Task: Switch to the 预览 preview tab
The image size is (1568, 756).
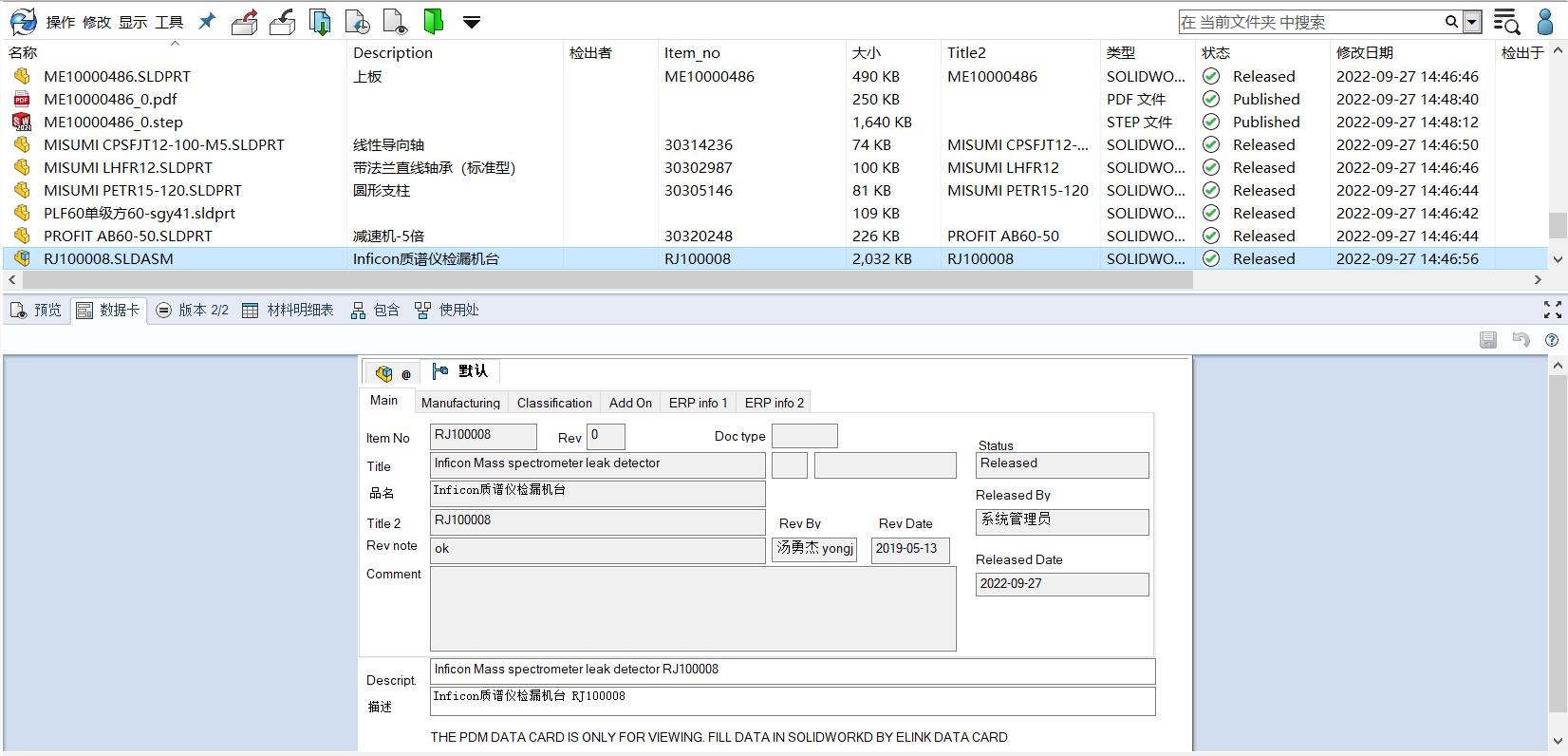Action: tap(36, 311)
